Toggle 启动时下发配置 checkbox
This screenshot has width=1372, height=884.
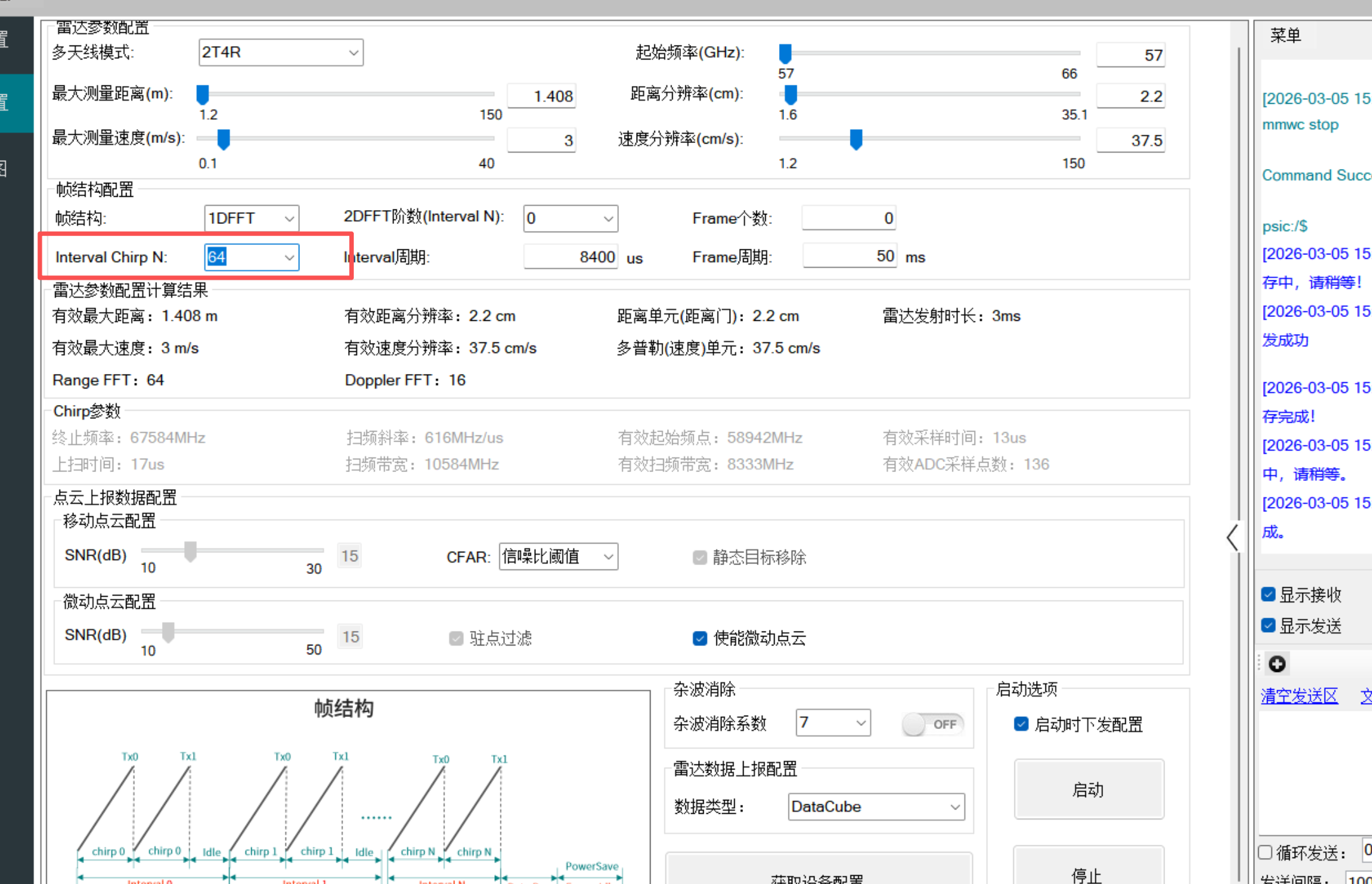pos(1021,724)
